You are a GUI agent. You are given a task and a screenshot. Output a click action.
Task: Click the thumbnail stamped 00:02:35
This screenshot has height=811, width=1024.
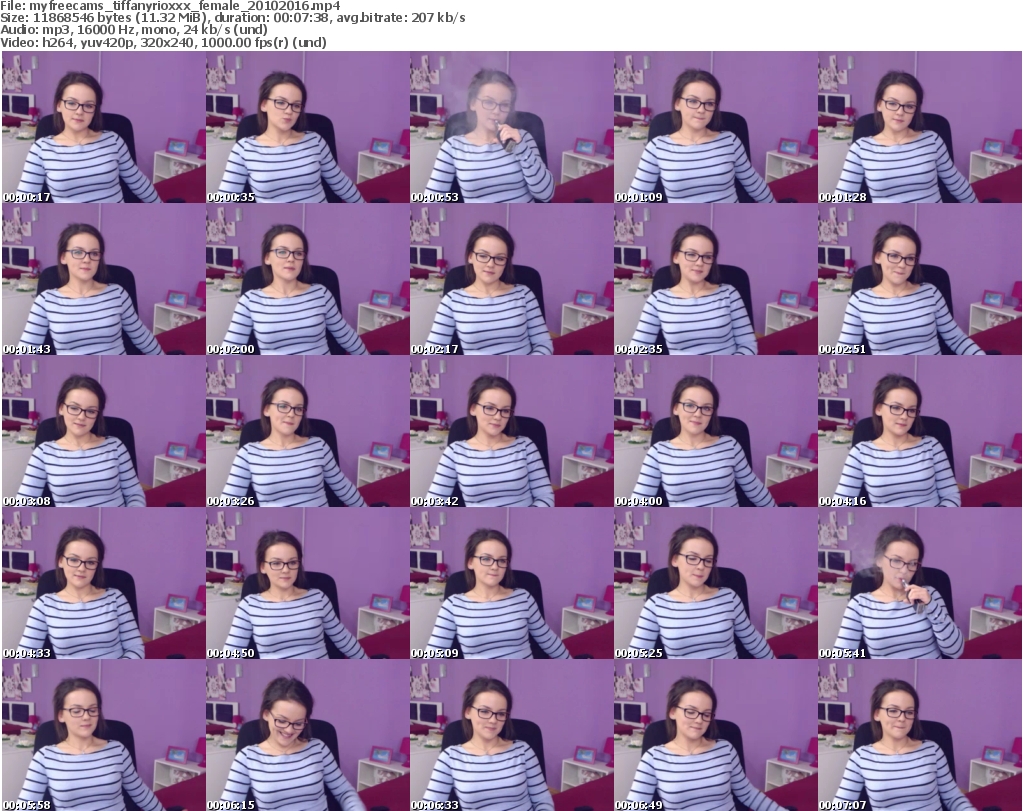(x=715, y=279)
